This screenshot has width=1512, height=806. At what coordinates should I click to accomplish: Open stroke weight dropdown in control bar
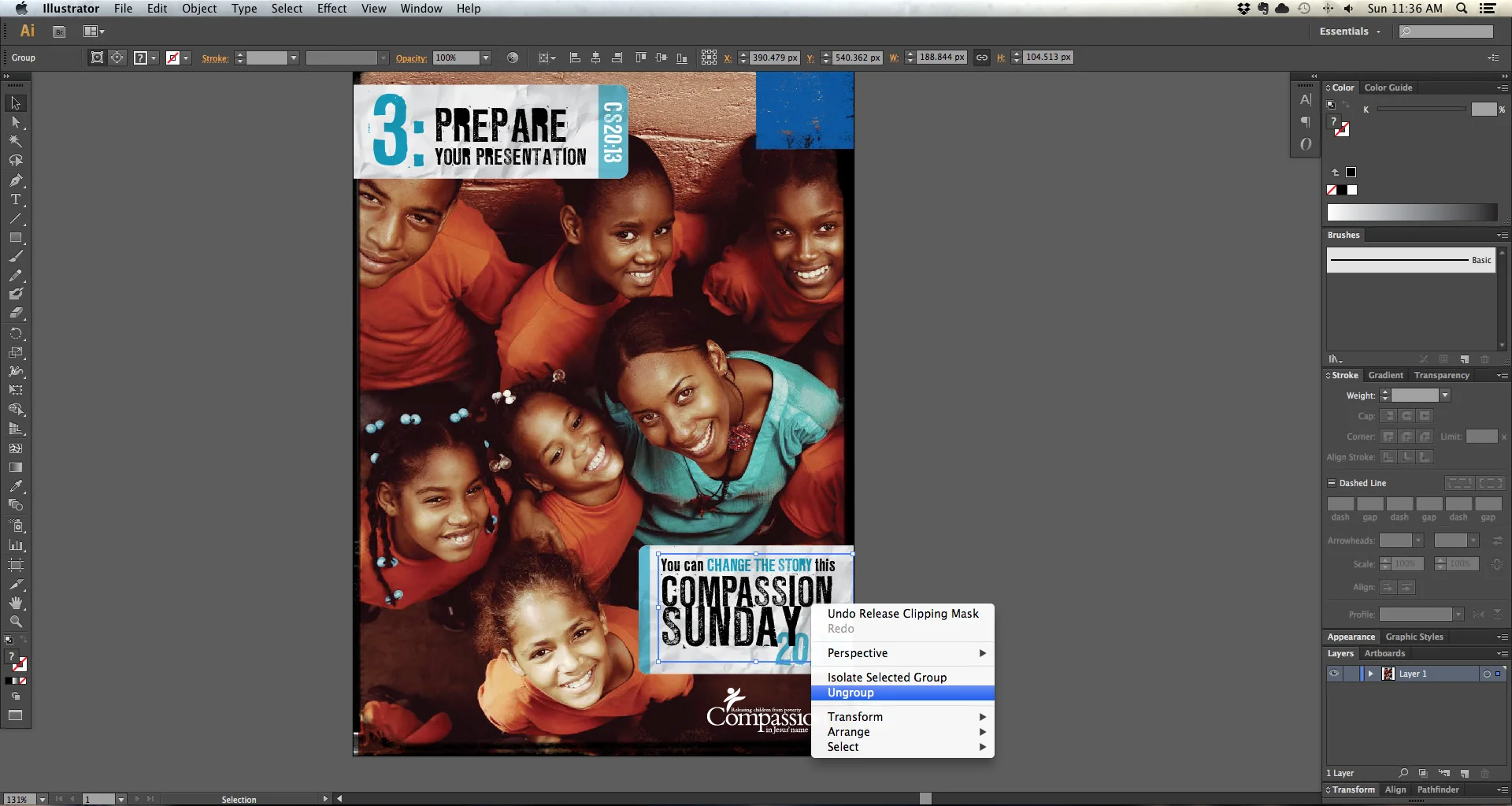tap(293, 58)
